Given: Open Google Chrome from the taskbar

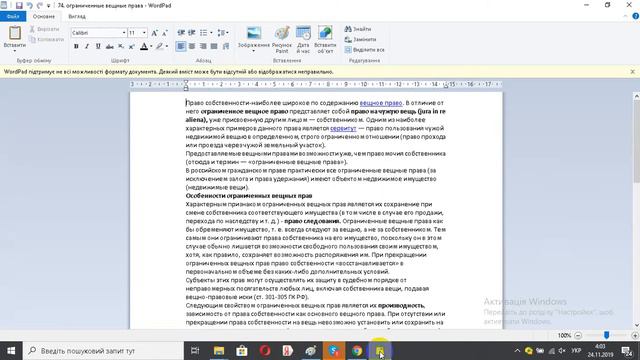Looking at the screenshot, I should pyautogui.click(x=357, y=351).
